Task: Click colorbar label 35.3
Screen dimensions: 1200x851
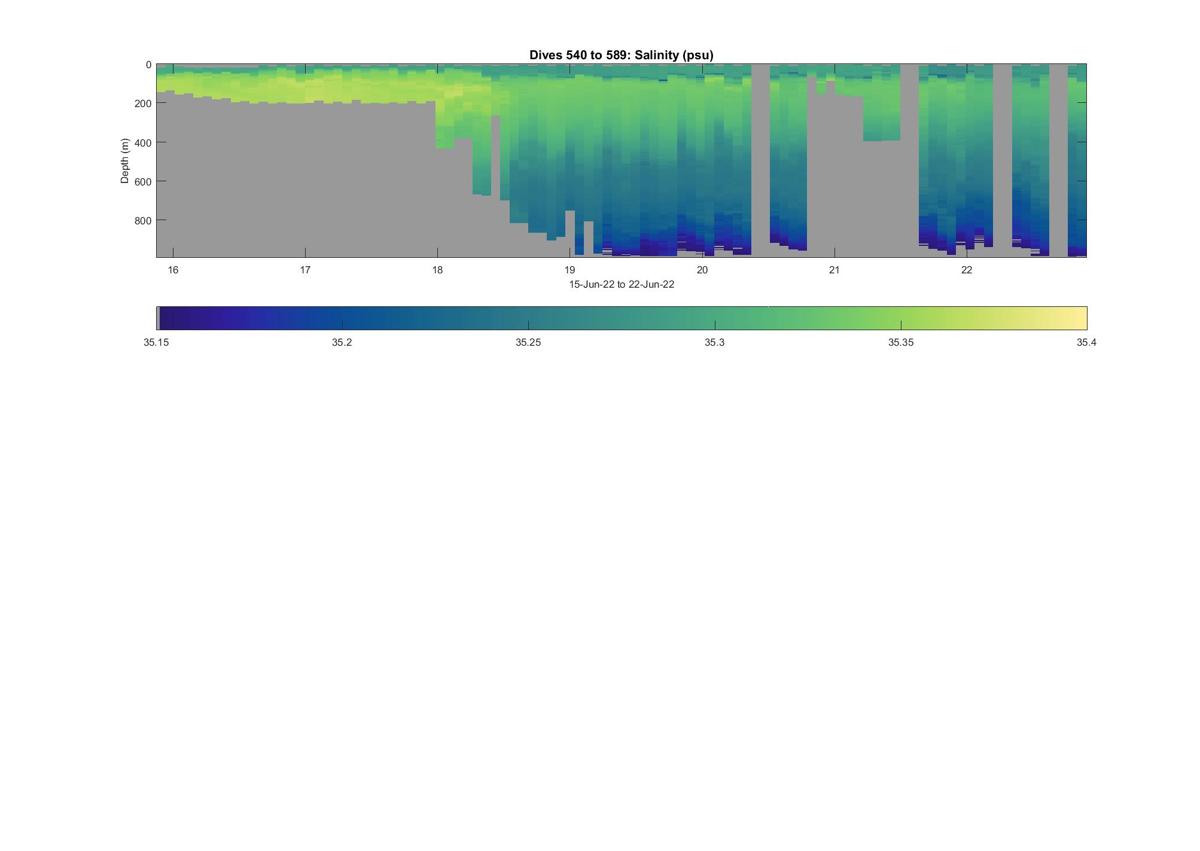Action: pos(714,342)
